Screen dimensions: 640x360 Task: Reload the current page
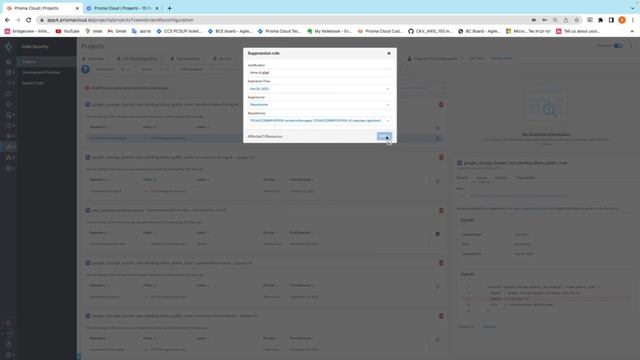click(x=29, y=20)
